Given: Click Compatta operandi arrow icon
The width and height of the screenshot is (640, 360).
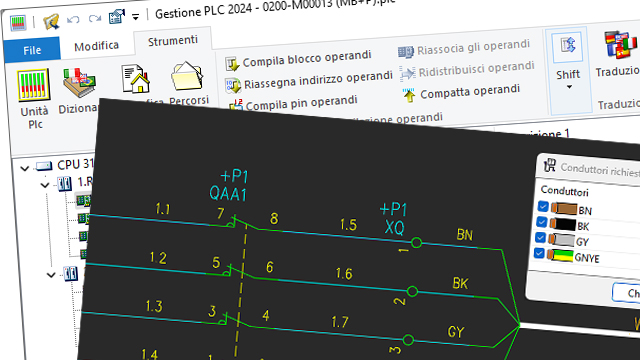Looking at the screenshot, I should (409, 95).
